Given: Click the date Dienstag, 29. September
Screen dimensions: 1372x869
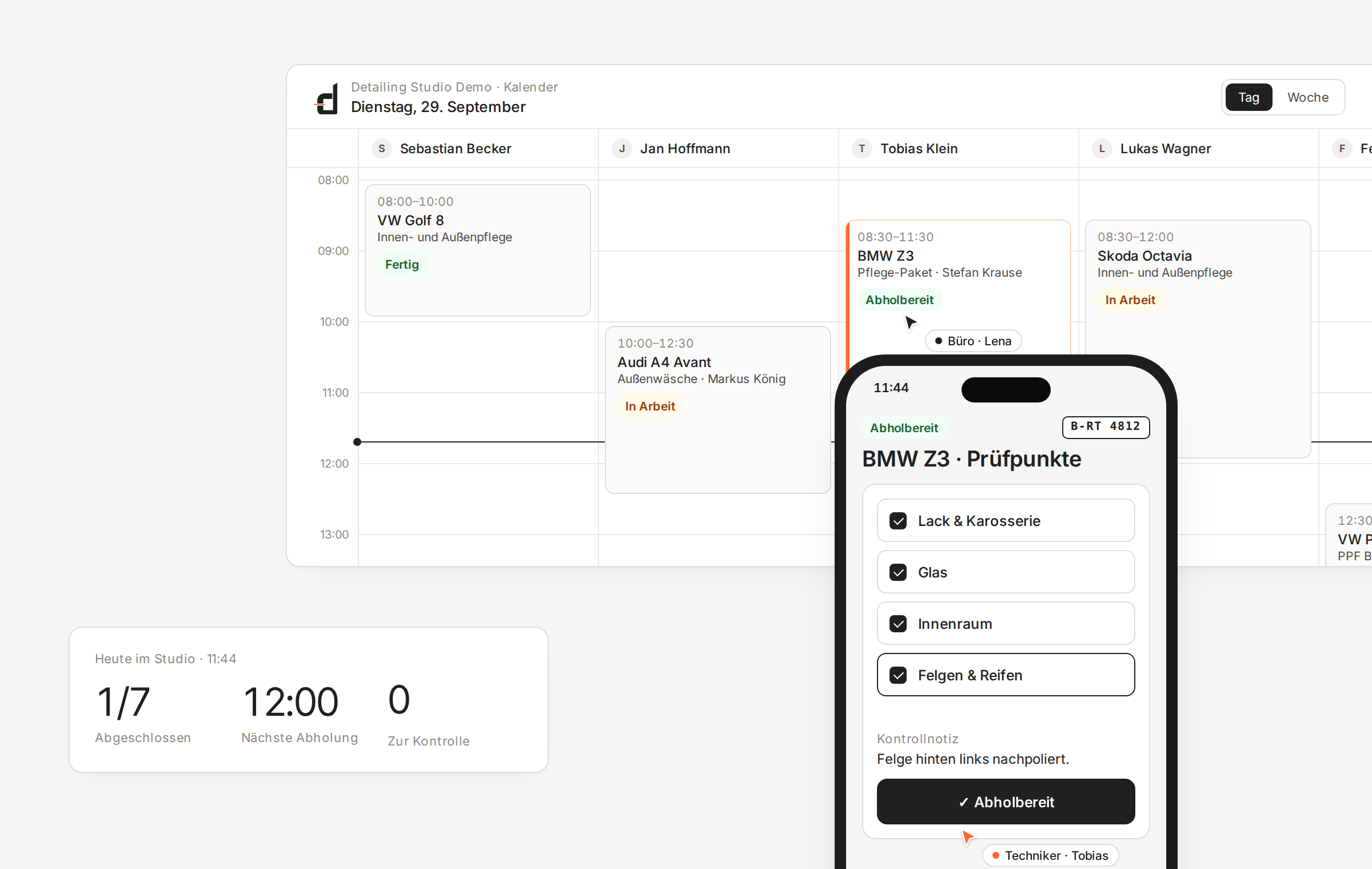Looking at the screenshot, I should [438, 107].
